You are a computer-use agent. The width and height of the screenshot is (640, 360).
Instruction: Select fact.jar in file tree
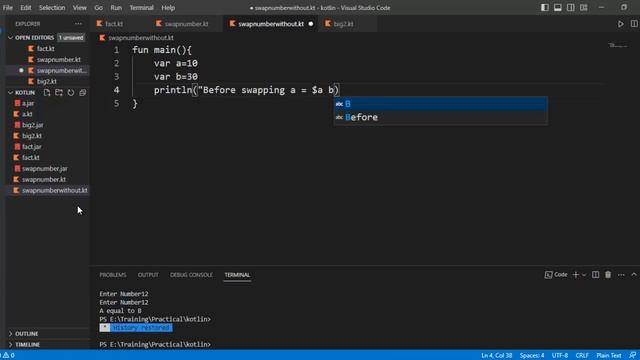click(31, 147)
